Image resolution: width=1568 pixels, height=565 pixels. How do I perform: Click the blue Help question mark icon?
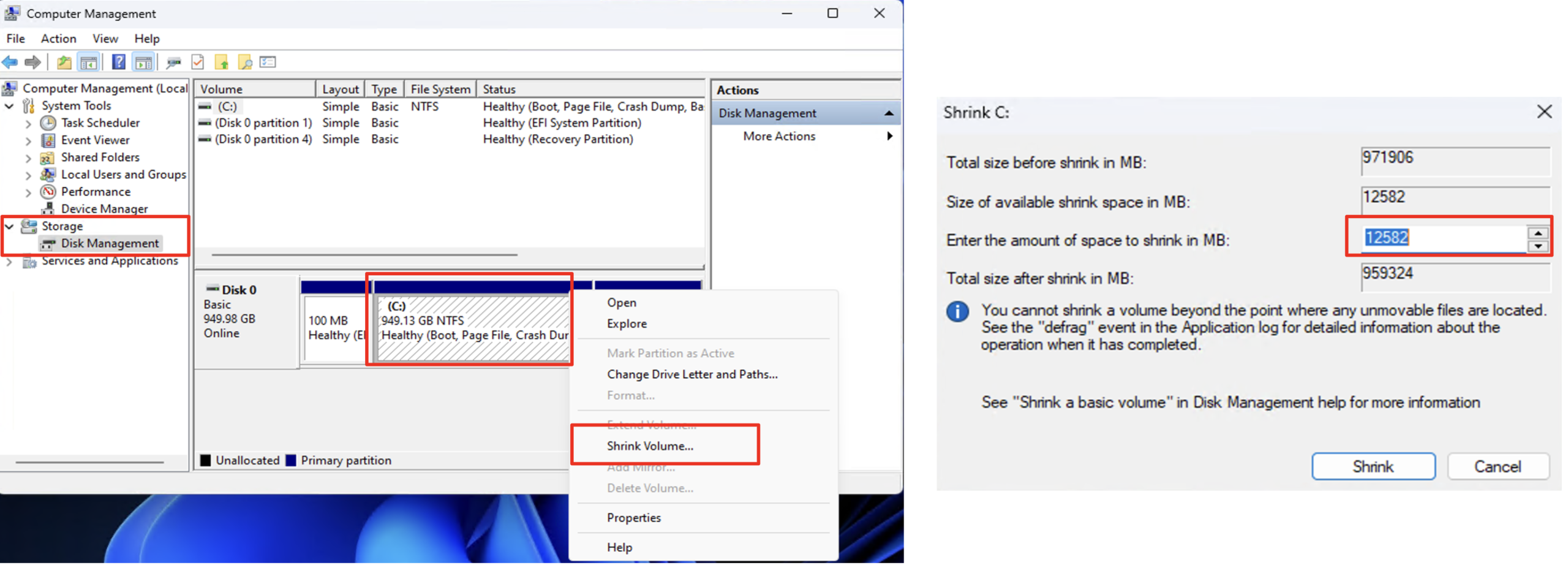(x=118, y=62)
